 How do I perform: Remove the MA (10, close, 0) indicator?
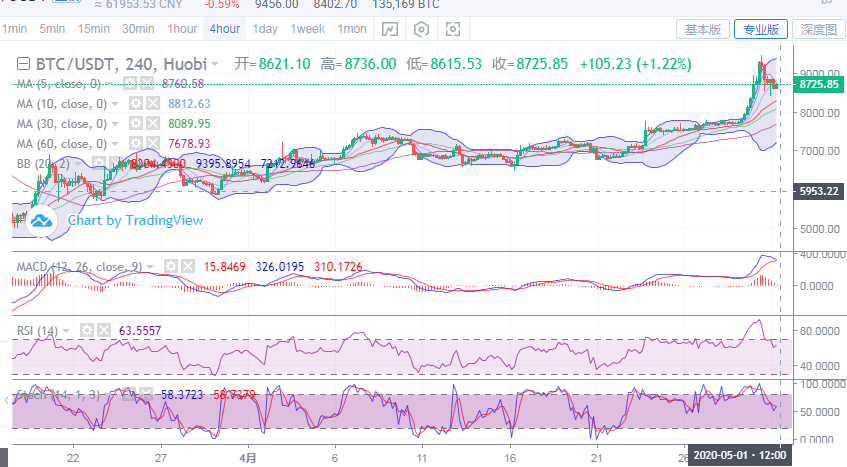[153, 103]
